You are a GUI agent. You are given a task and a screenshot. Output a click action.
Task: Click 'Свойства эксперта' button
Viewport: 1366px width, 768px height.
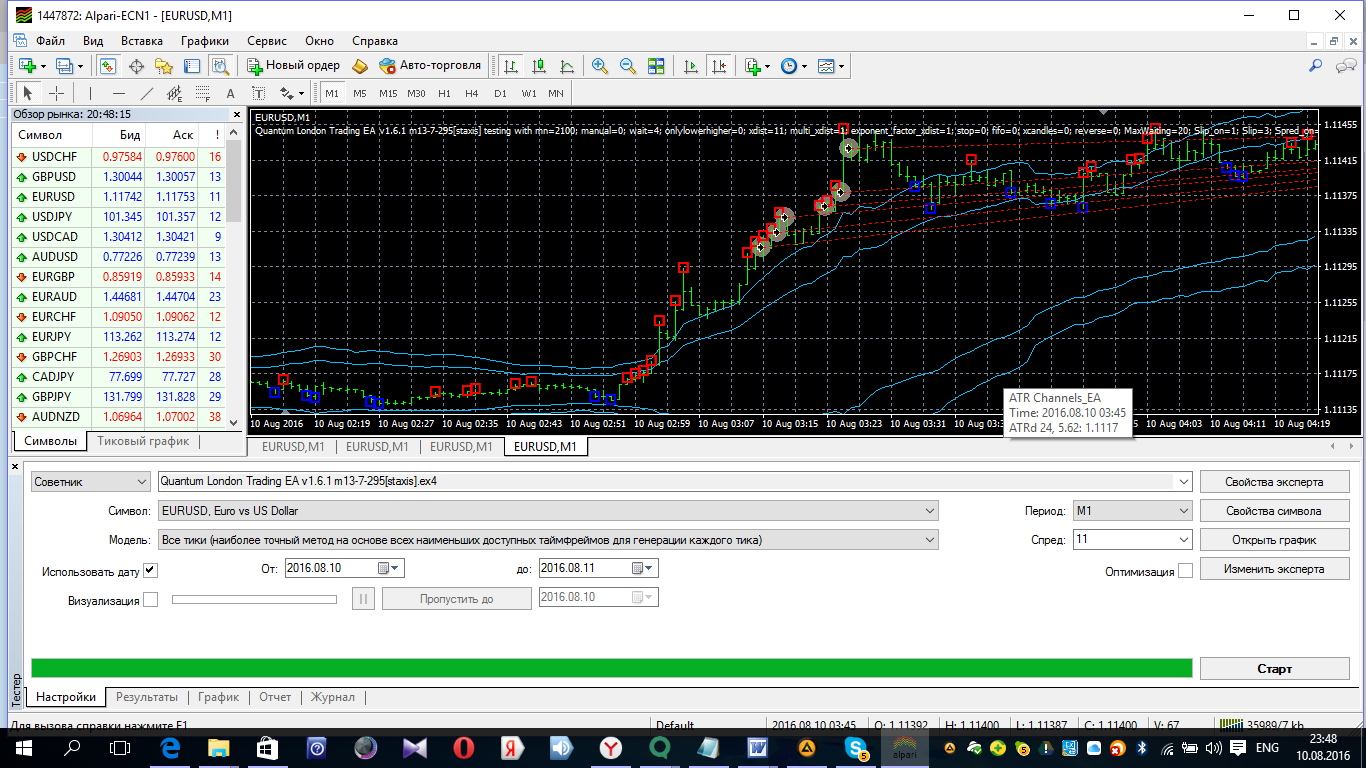coord(1274,482)
